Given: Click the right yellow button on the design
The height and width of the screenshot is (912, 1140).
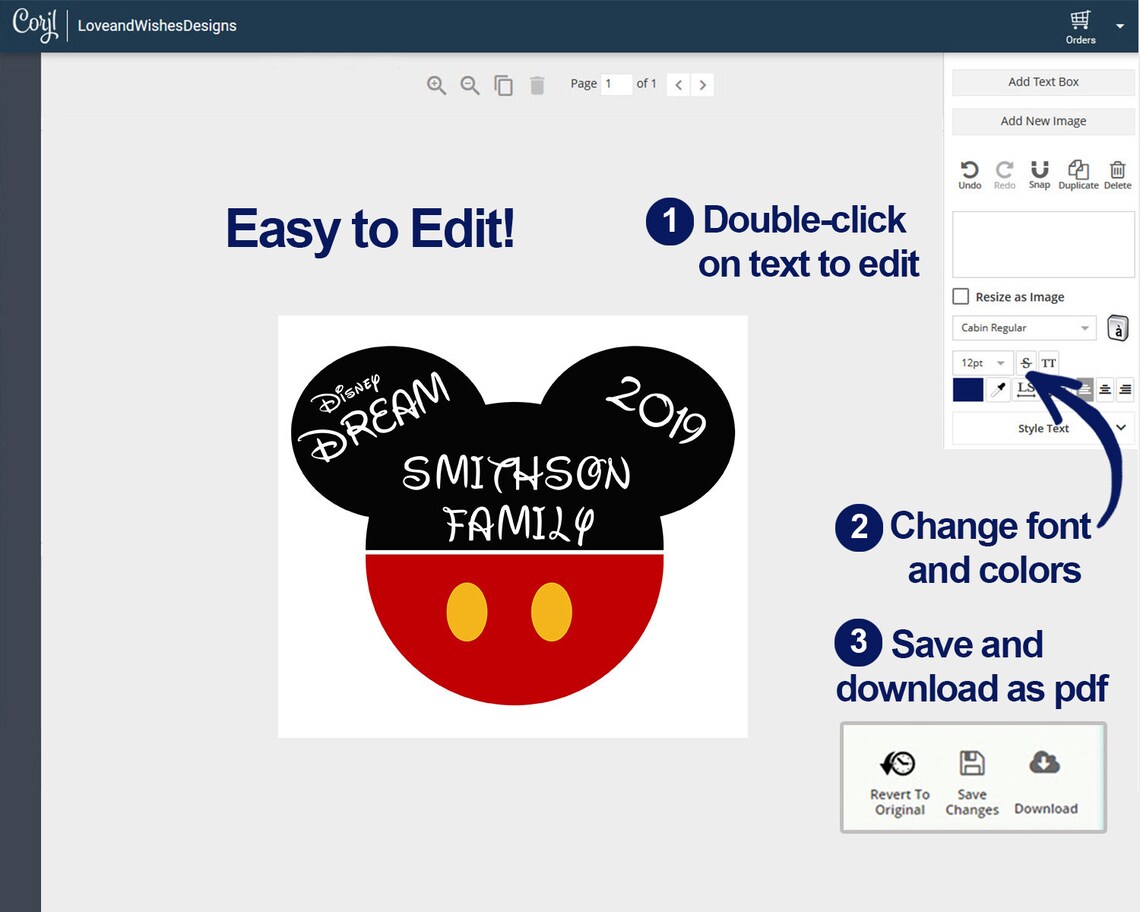Looking at the screenshot, I should (x=551, y=612).
